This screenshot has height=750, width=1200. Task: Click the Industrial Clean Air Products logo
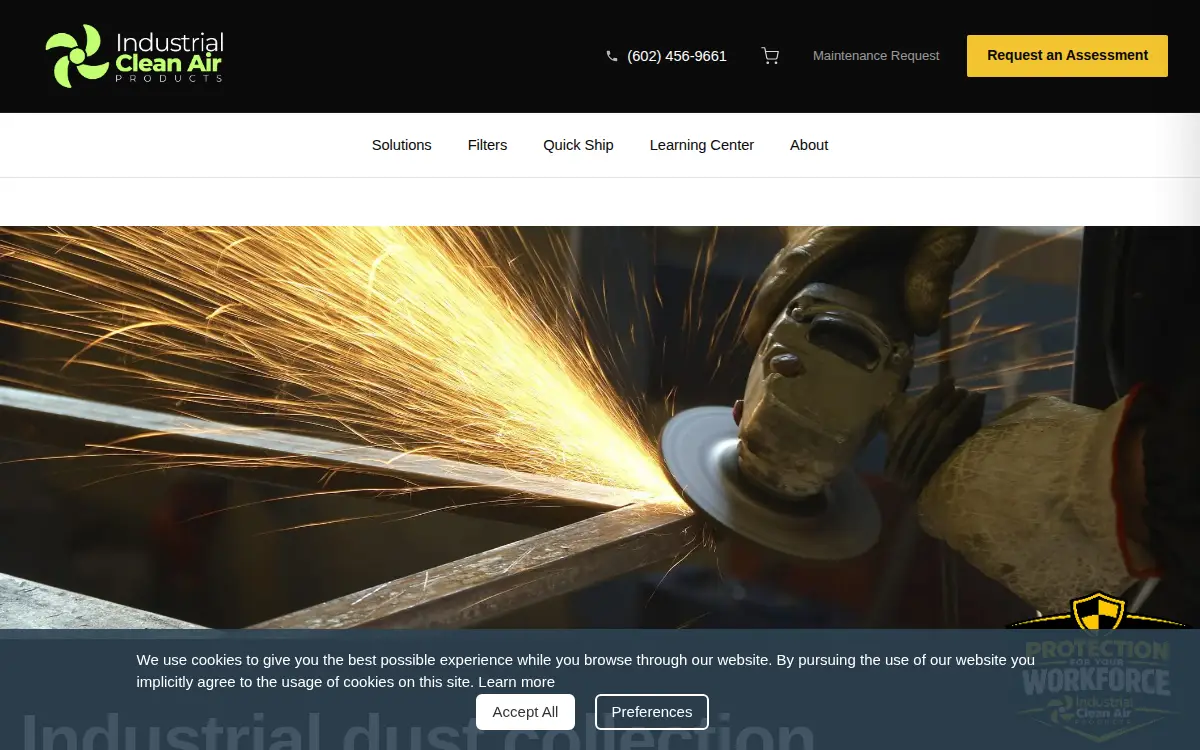tap(135, 56)
